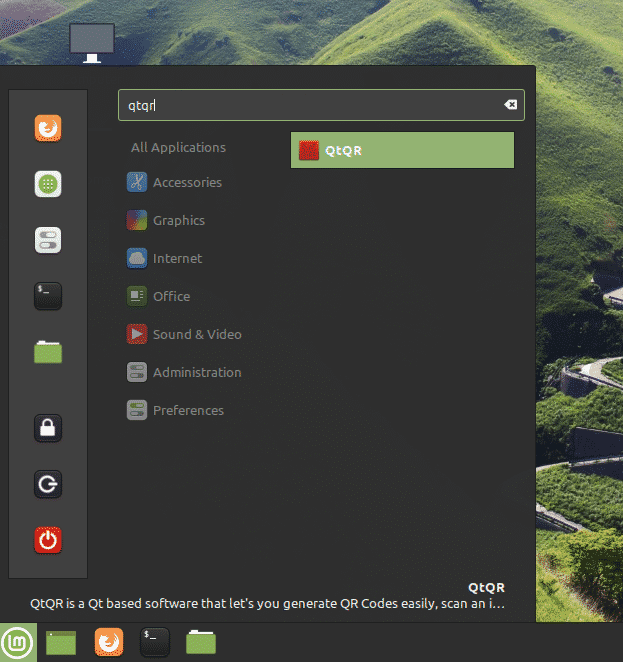Click the Logout icon in sidebar

[x=48, y=484]
